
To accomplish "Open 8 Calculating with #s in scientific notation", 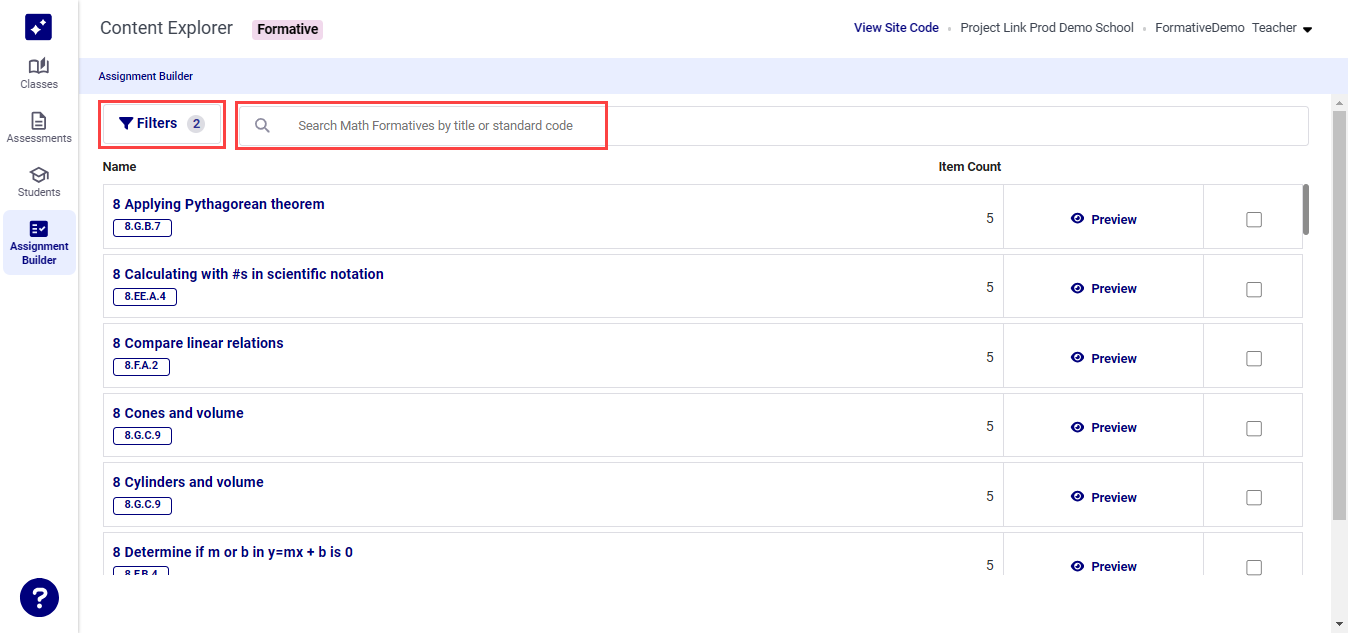I will [x=248, y=273].
